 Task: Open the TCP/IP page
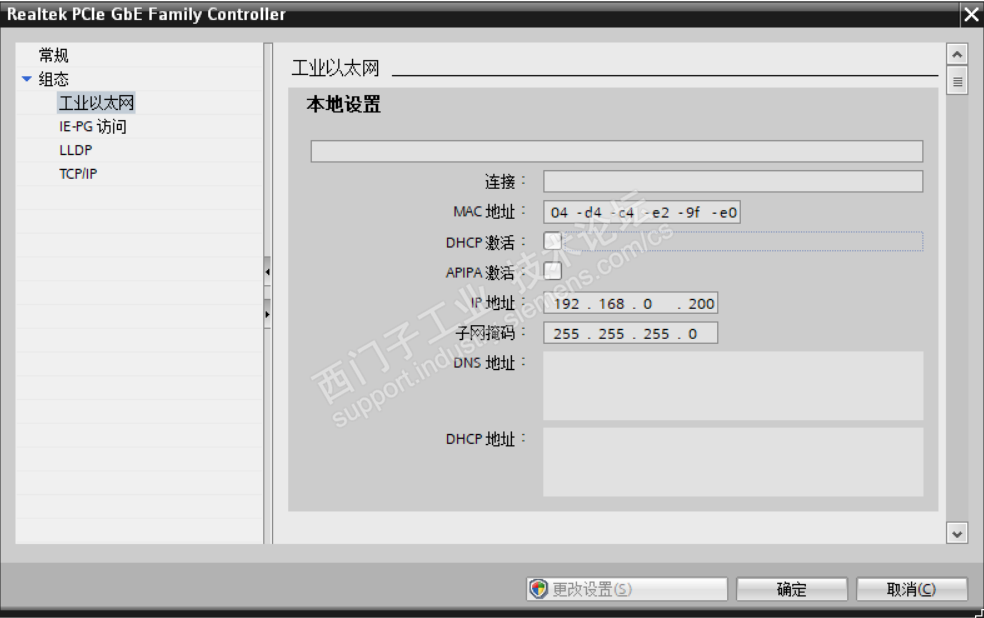point(78,174)
